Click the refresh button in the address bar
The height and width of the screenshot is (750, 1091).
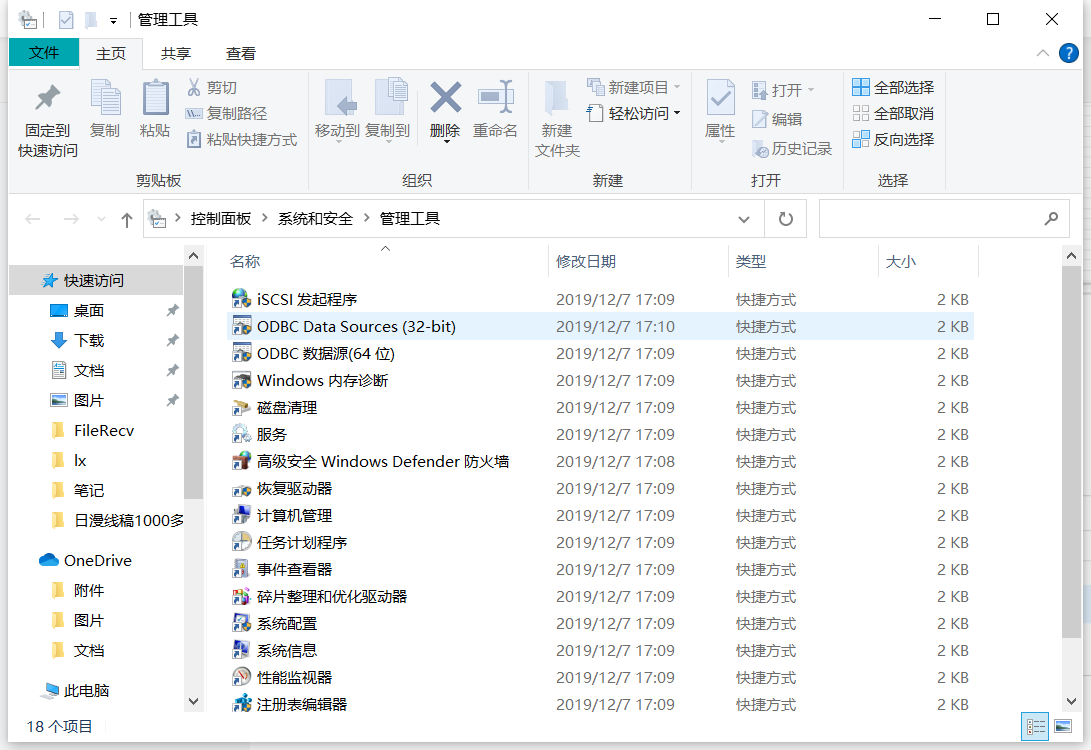tap(785, 218)
